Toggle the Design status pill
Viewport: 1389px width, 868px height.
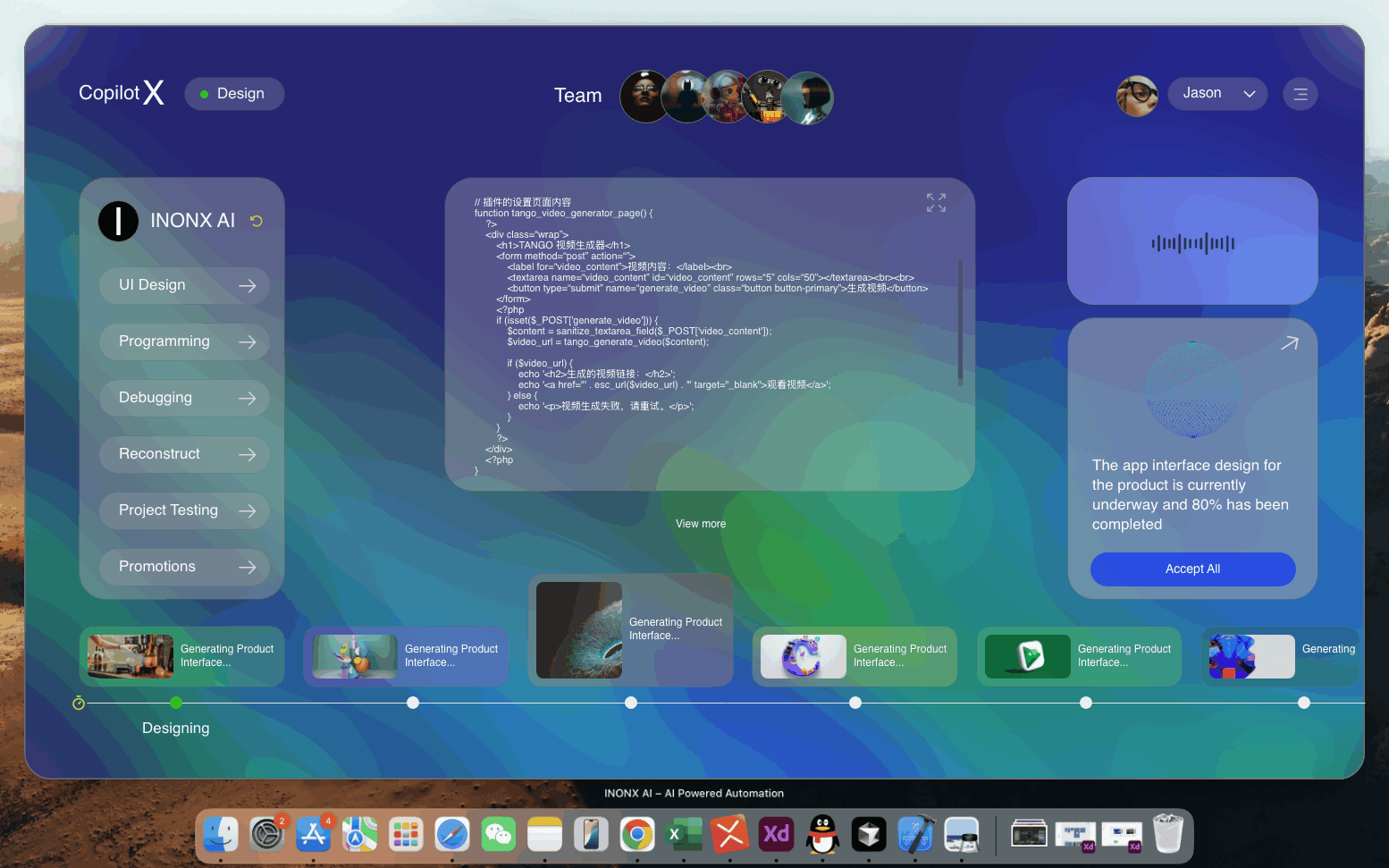[x=234, y=94]
